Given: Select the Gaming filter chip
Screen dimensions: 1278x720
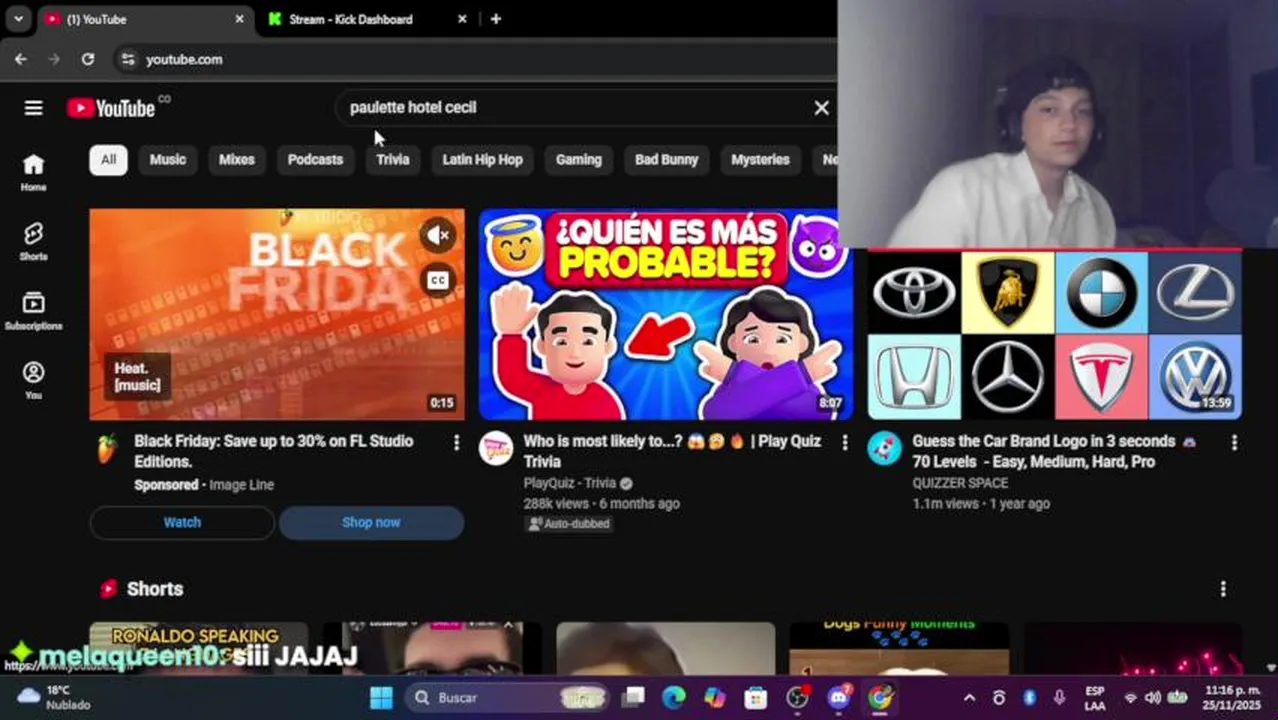Looking at the screenshot, I should coord(579,159).
